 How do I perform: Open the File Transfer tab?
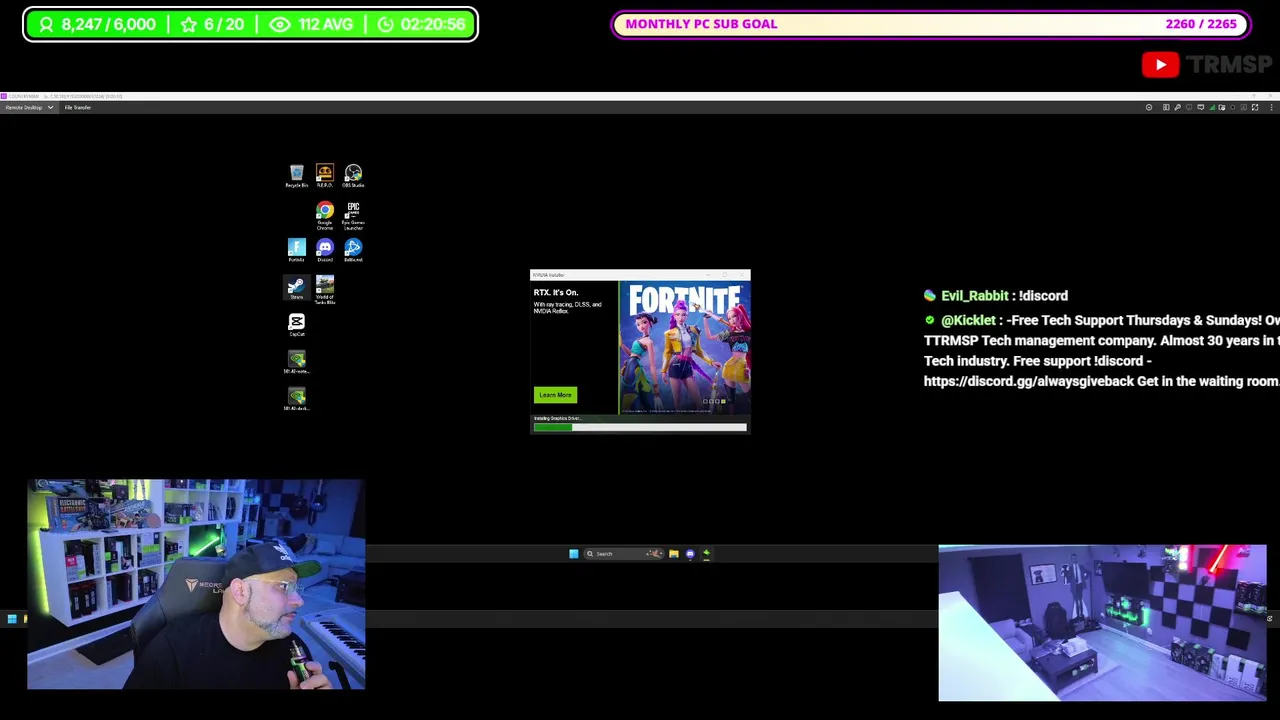[78, 107]
